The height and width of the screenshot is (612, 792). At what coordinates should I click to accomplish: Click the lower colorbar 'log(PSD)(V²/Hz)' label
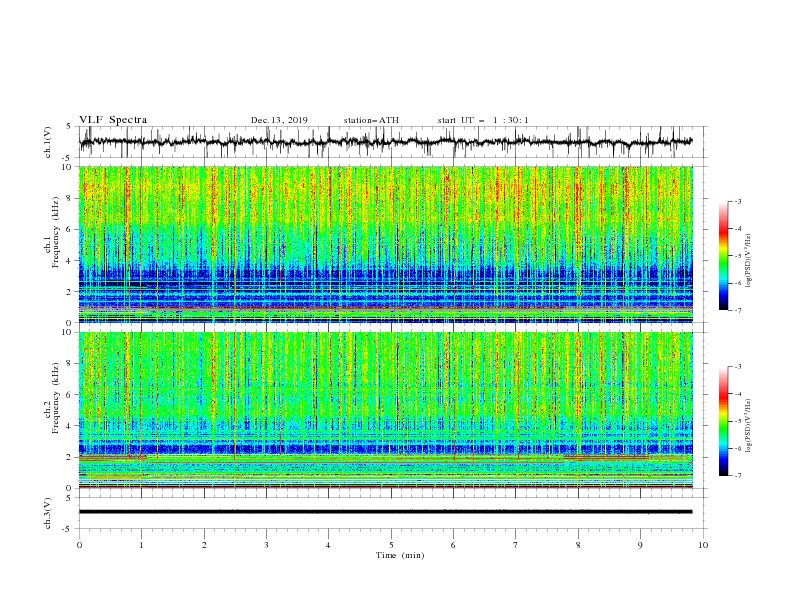tap(748, 426)
